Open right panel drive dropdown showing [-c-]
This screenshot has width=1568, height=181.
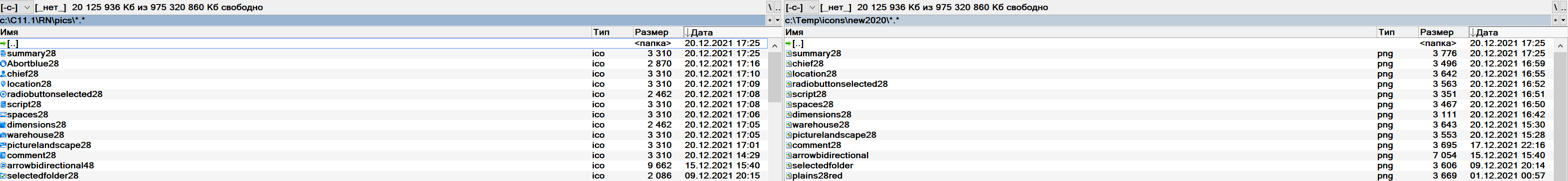802,7
